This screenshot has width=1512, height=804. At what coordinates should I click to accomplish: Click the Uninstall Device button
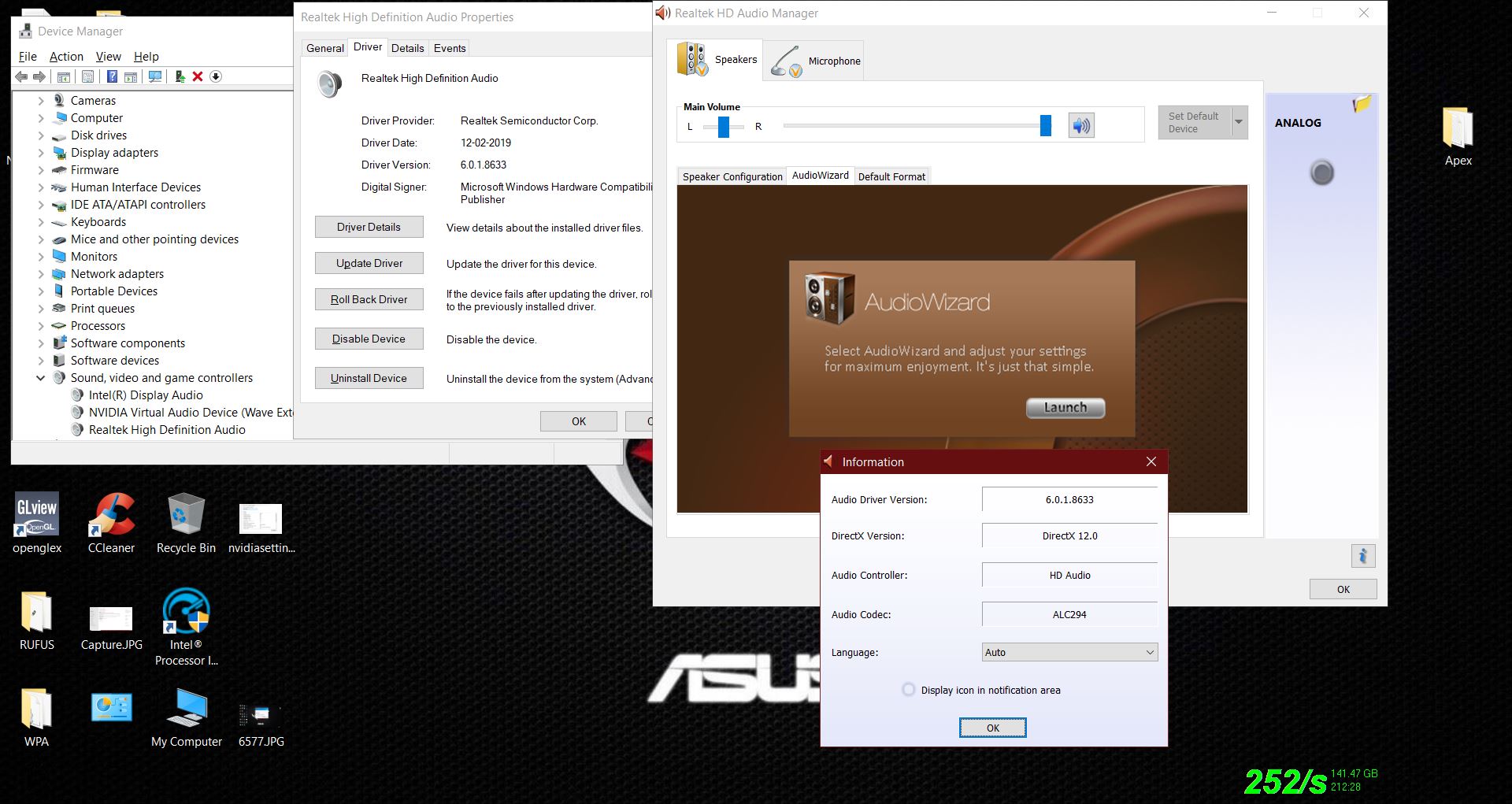369,378
